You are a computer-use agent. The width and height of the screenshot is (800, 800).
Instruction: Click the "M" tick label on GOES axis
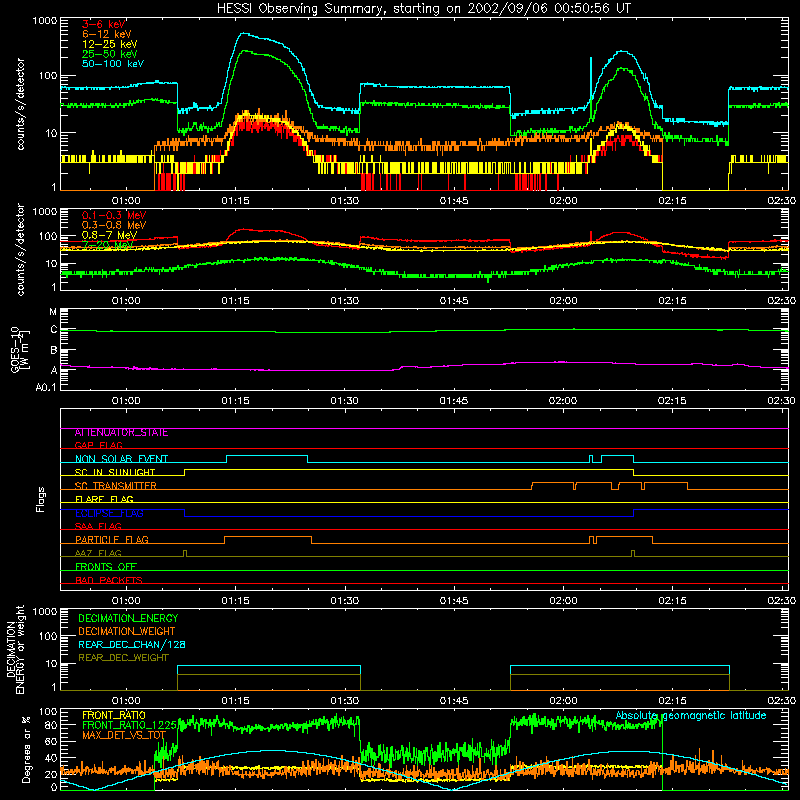pyautogui.click(x=53, y=312)
